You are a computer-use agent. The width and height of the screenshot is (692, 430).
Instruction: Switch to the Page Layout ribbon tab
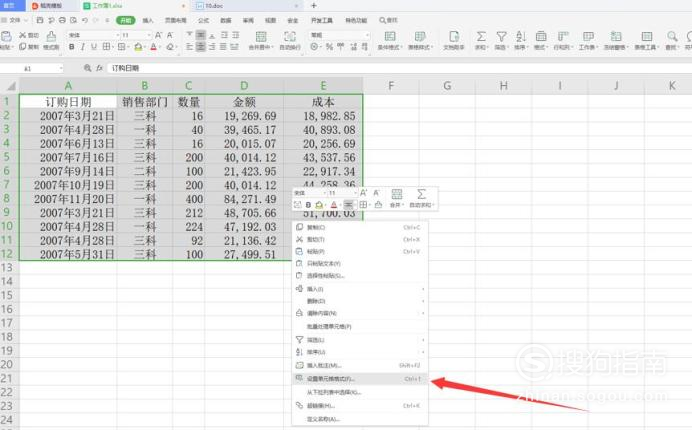[x=176, y=20]
